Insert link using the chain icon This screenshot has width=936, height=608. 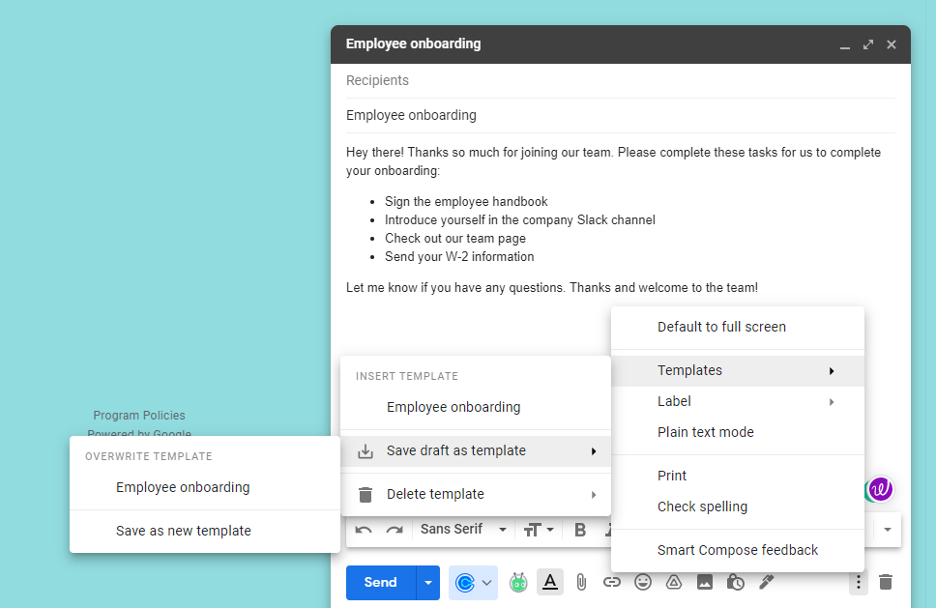point(612,582)
